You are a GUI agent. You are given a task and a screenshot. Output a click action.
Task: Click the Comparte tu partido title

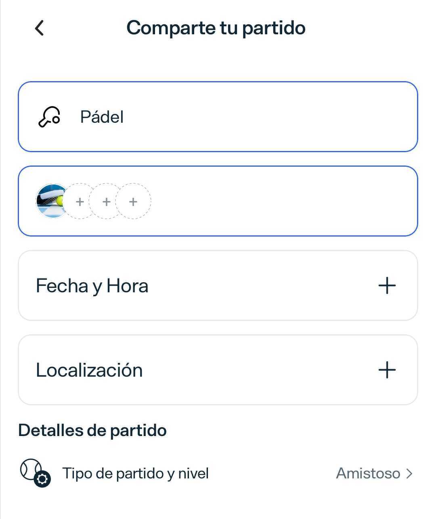pyautogui.click(x=216, y=28)
